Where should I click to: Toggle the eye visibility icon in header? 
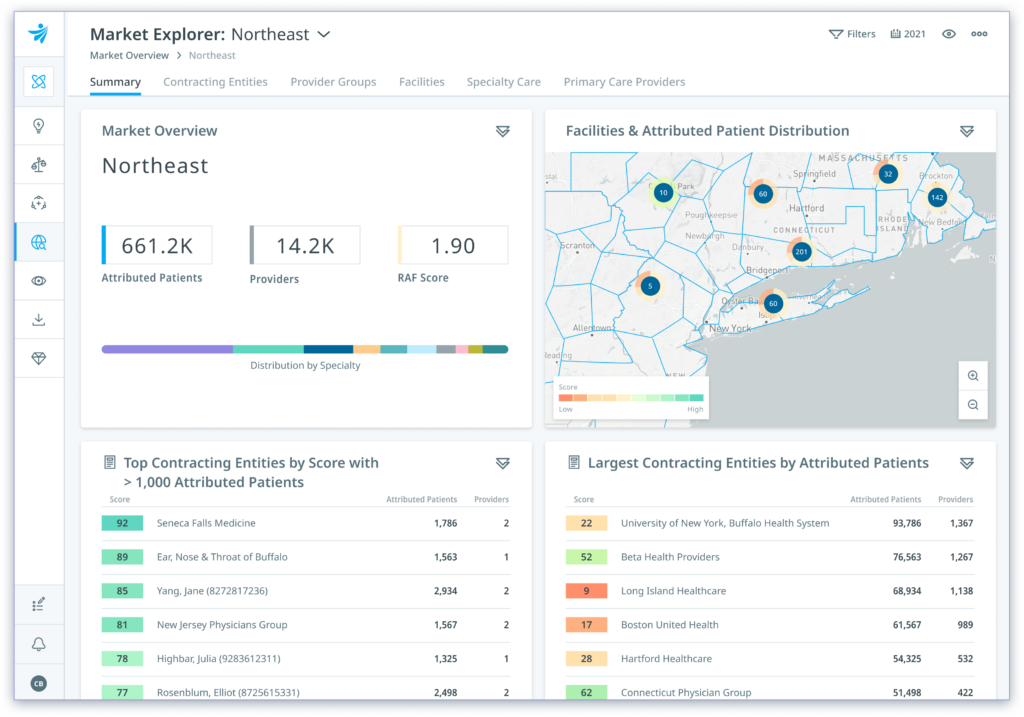(949, 34)
